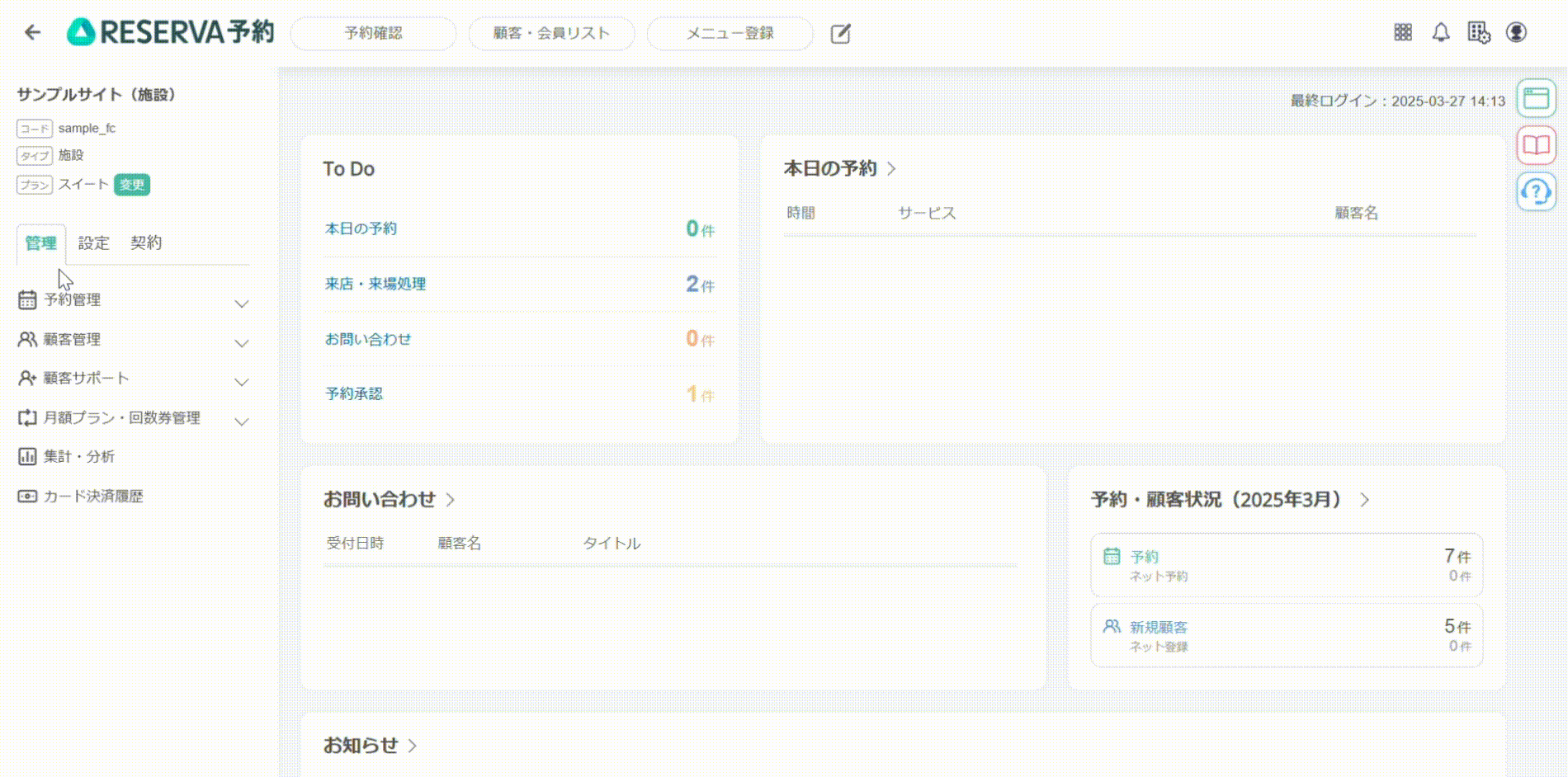
Task: Expand the 予約管理 menu chevron
Action: point(242,304)
